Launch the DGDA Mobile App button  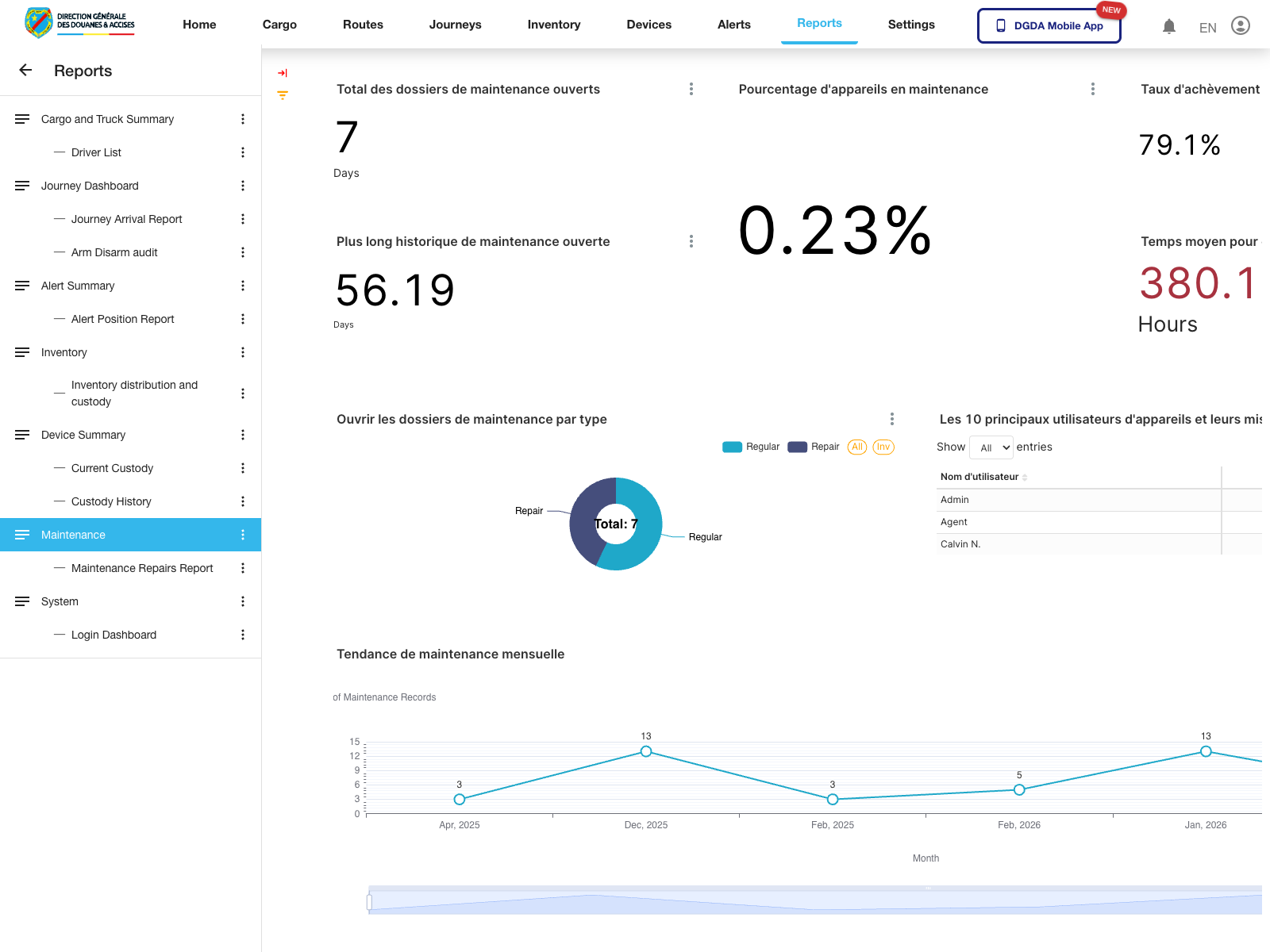pyautogui.click(x=1049, y=25)
